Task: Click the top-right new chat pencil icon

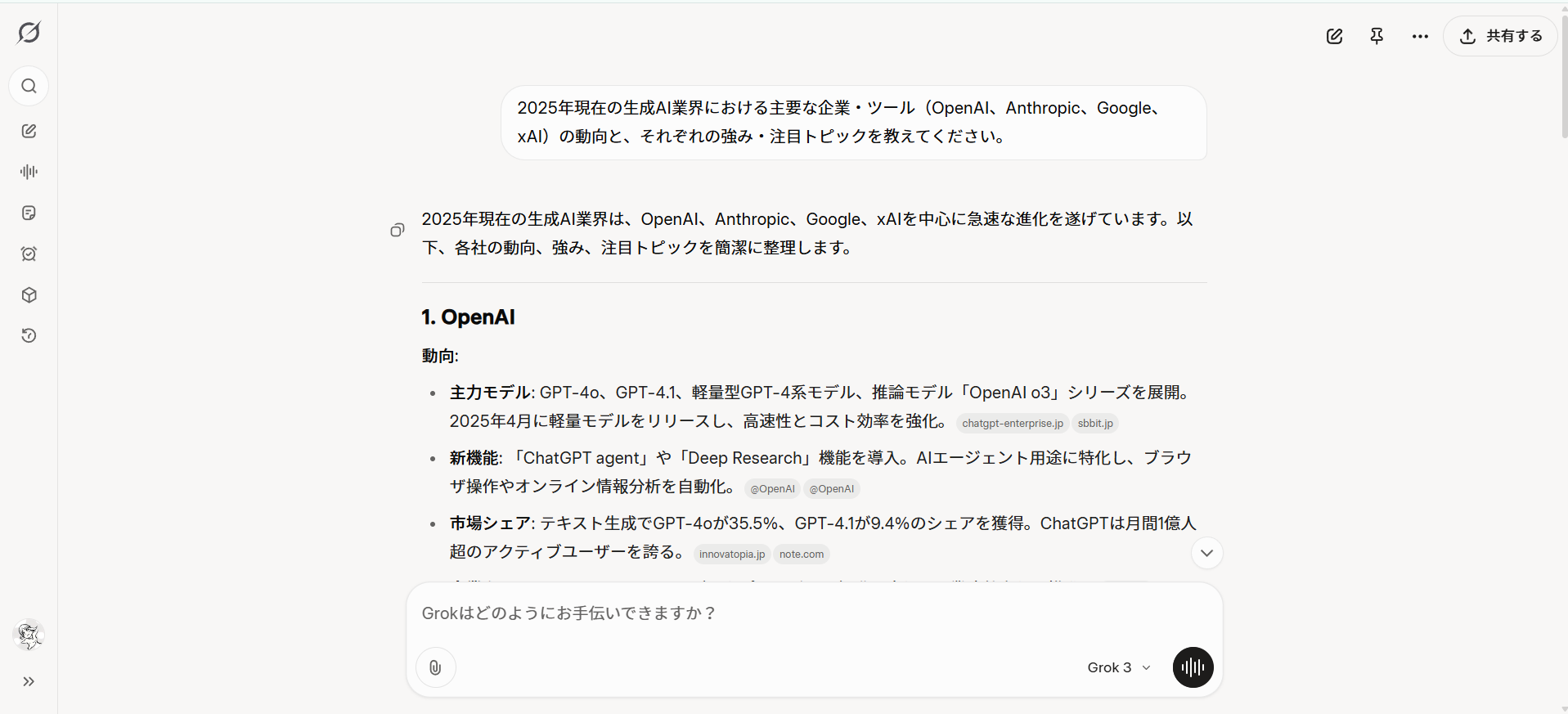Action: point(1334,36)
